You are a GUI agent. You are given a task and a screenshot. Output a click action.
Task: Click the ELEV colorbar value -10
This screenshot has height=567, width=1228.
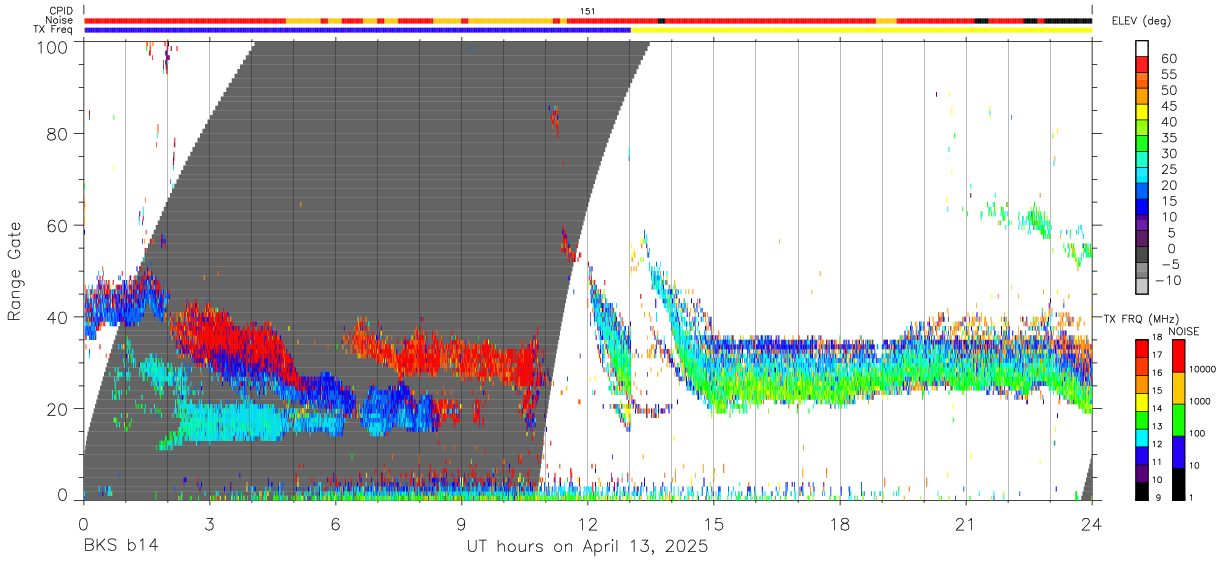(1167, 281)
